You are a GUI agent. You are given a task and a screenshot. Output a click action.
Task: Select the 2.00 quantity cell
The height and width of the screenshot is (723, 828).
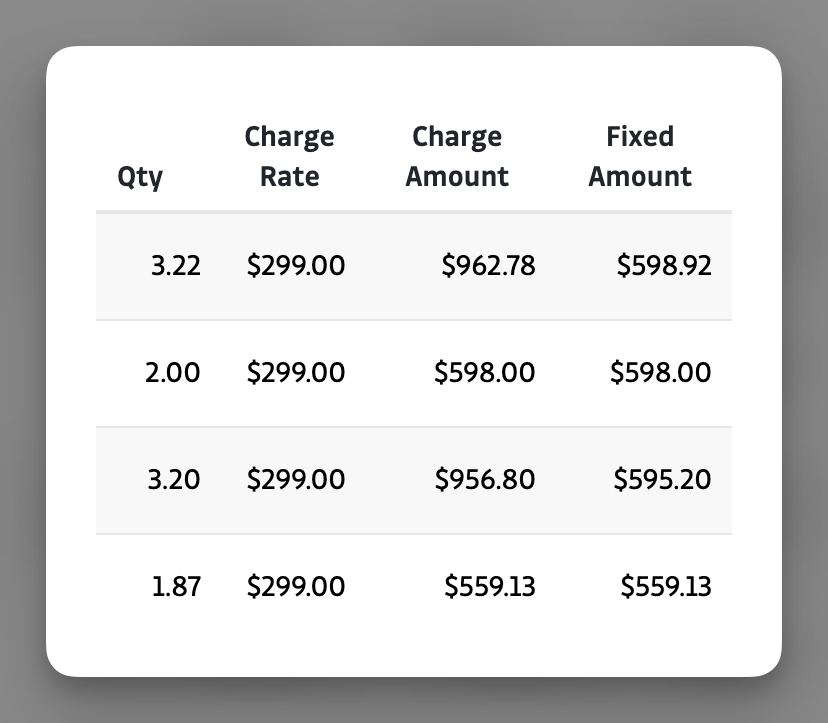172,373
